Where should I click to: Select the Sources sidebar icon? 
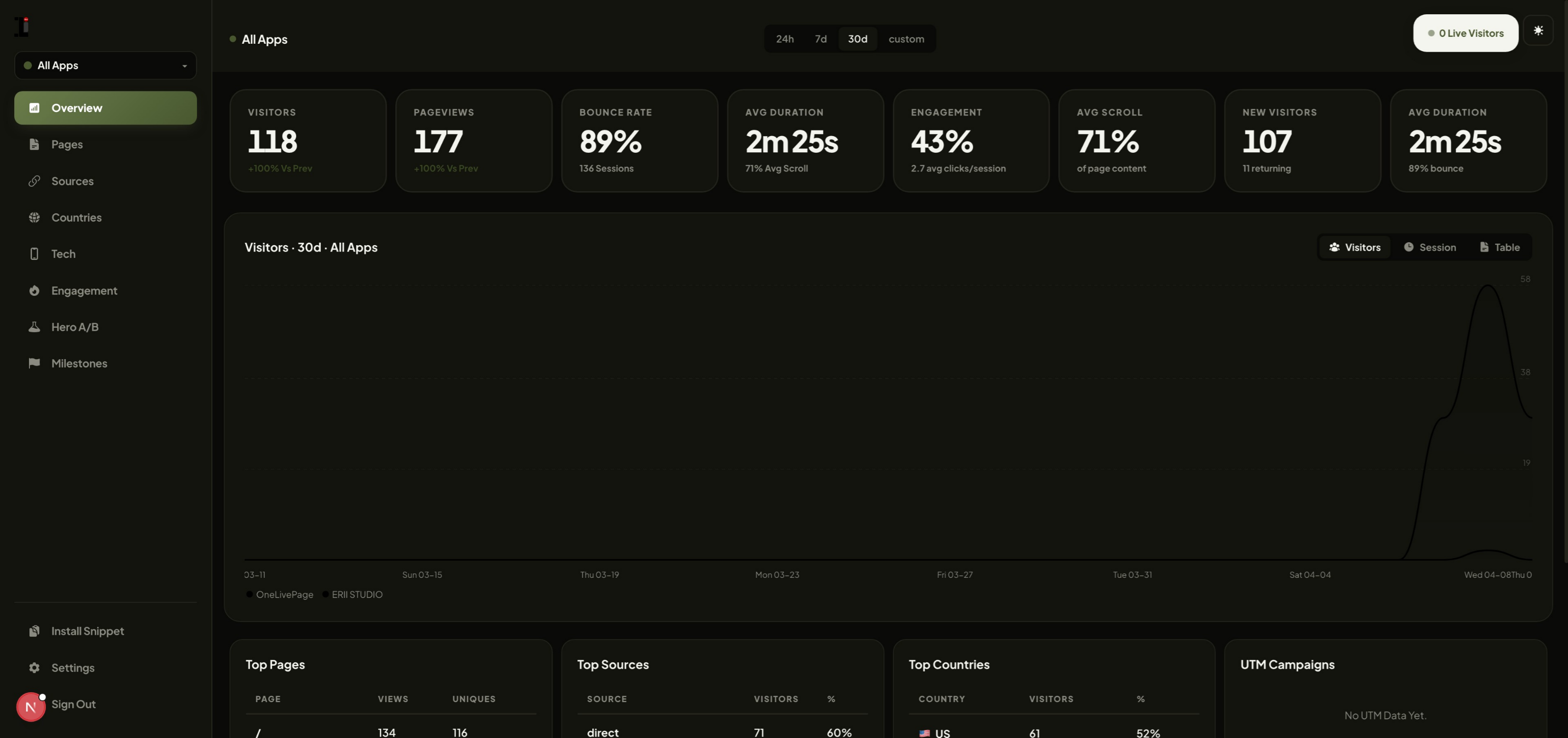pos(35,181)
